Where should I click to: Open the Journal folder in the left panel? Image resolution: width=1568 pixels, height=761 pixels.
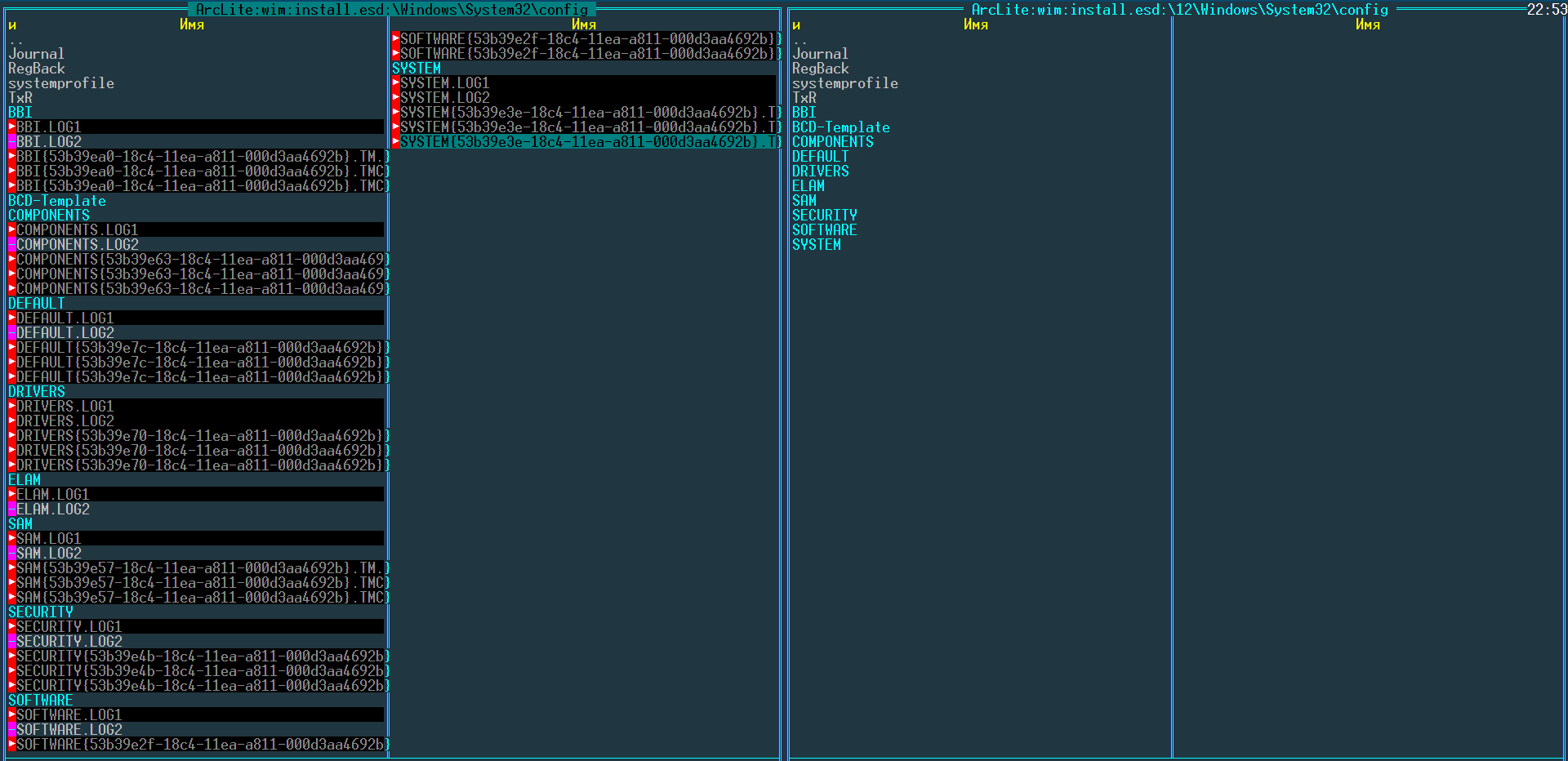(x=36, y=54)
